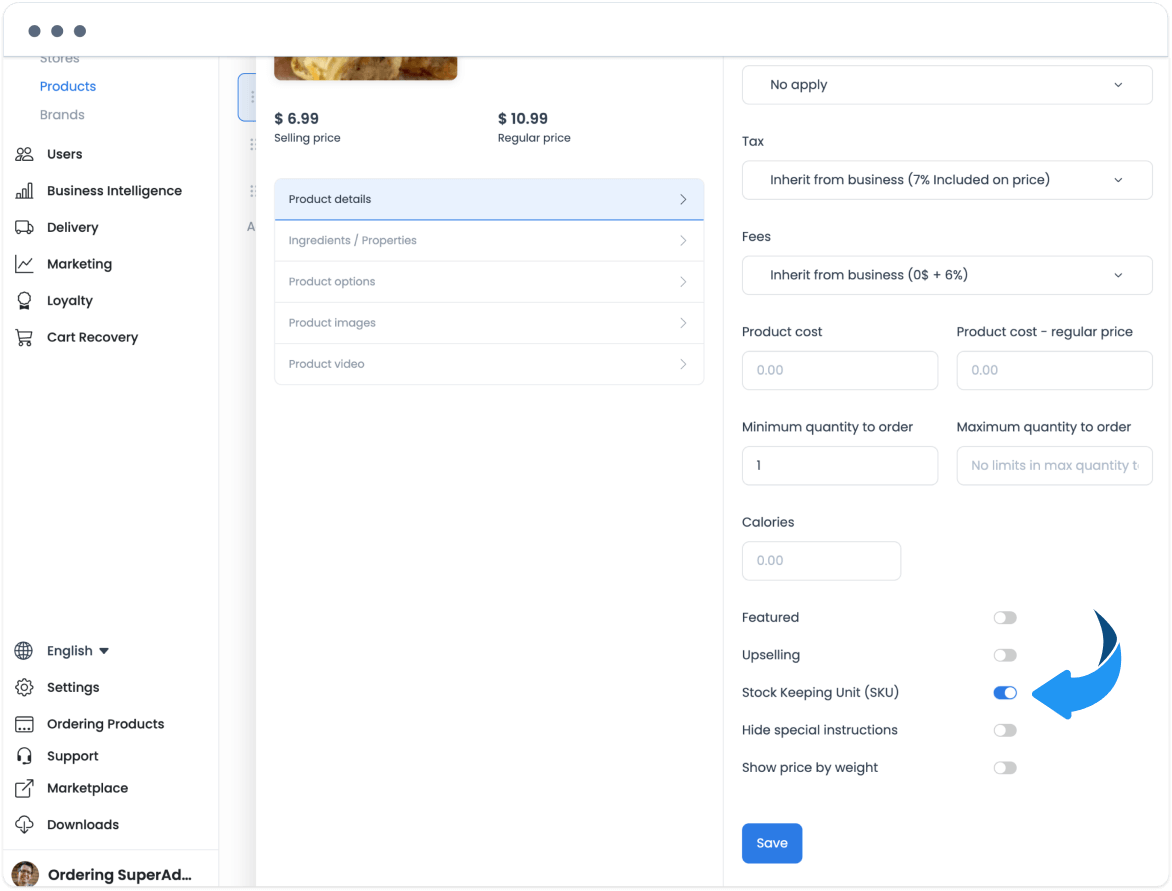Viewport: 1172px width, 891px height.
Task: Enable the Upselling toggle
Action: tap(1005, 655)
